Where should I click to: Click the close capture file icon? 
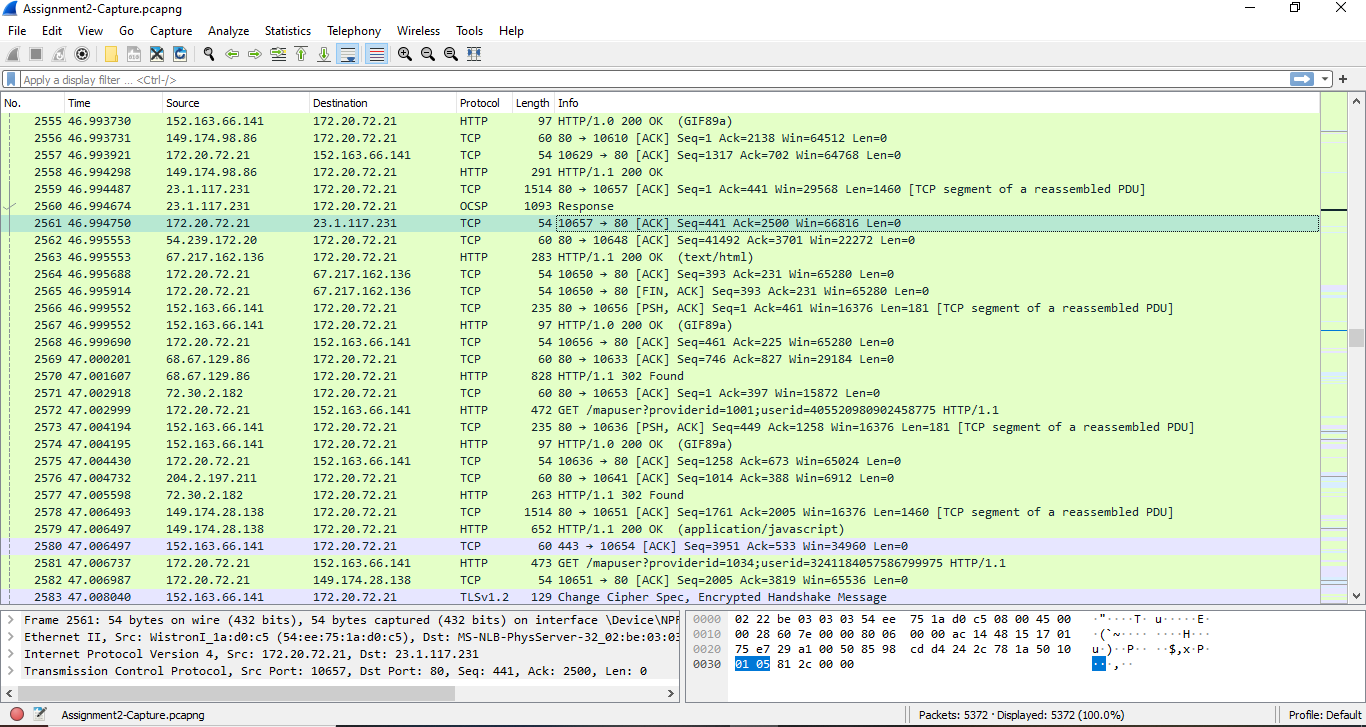pyautogui.click(x=157, y=54)
